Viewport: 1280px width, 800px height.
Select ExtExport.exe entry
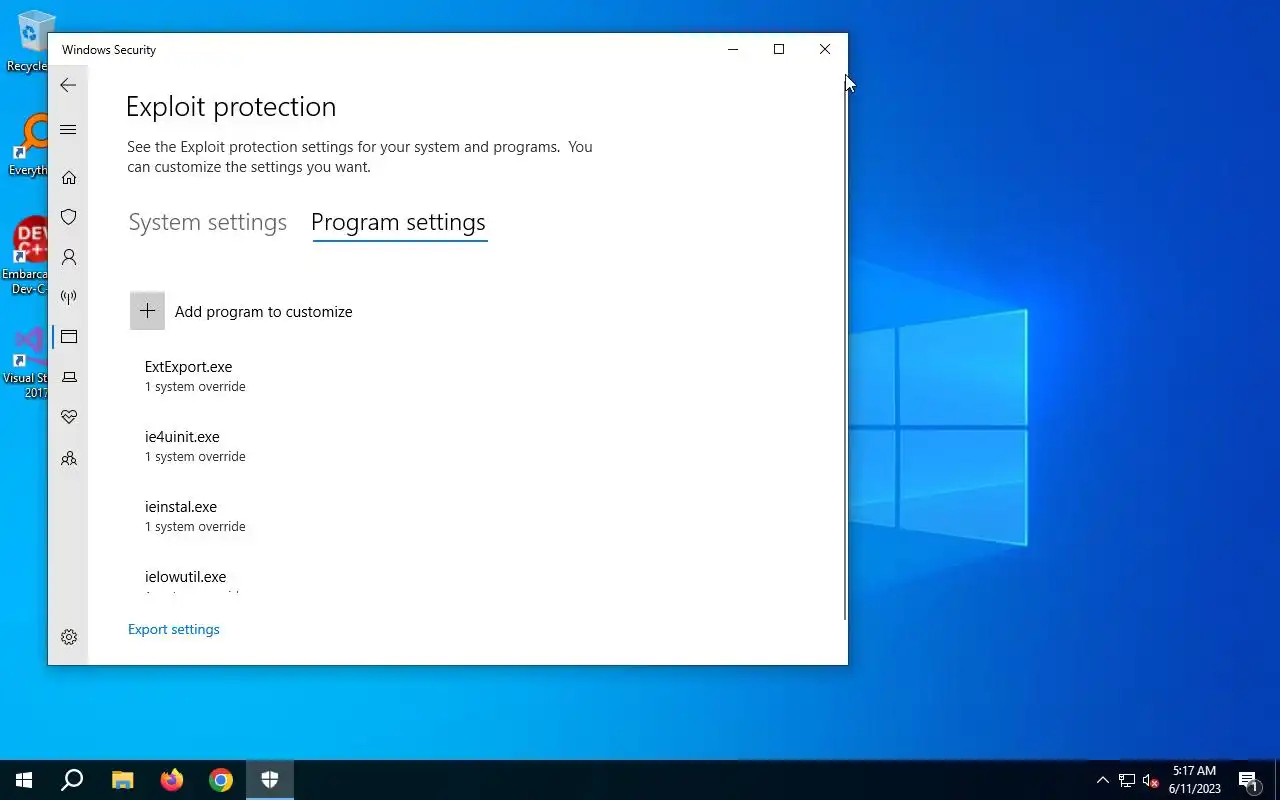pyautogui.click(x=195, y=376)
